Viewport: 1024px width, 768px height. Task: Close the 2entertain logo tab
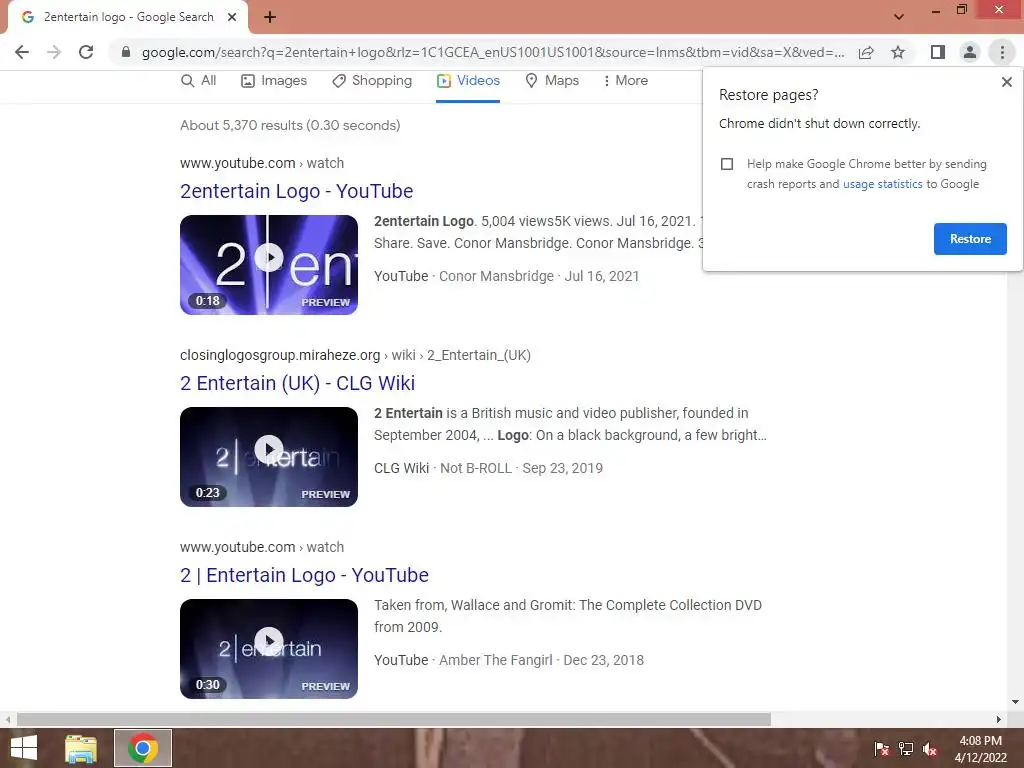tap(232, 18)
